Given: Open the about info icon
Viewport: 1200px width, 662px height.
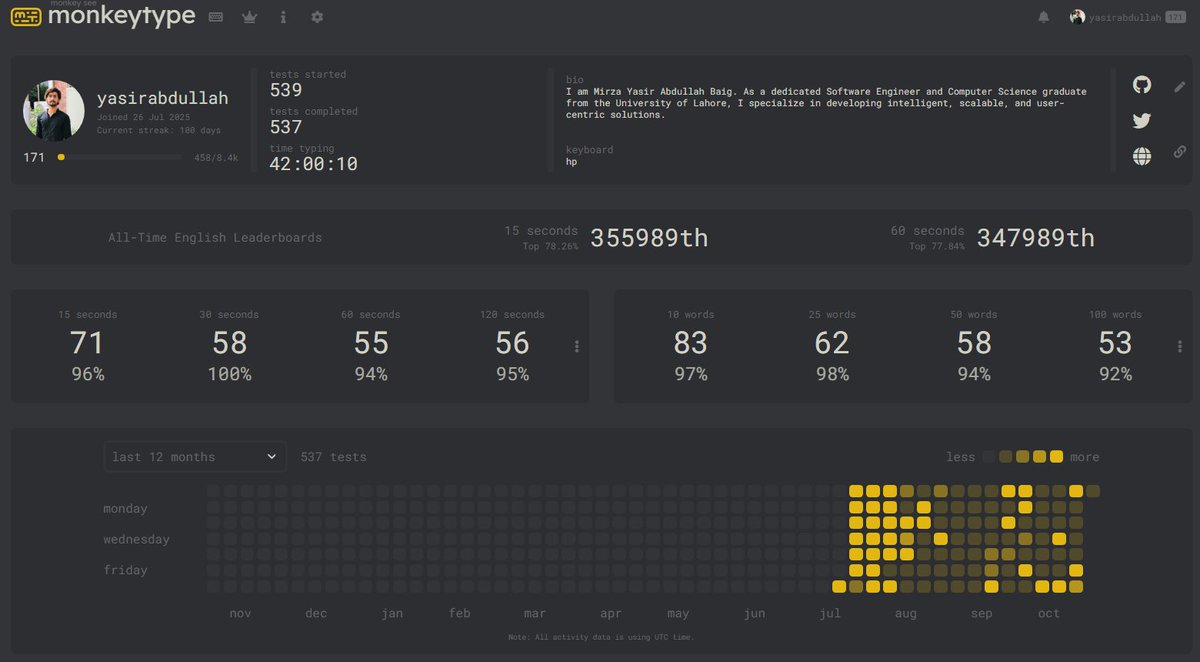Looking at the screenshot, I should click(283, 17).
